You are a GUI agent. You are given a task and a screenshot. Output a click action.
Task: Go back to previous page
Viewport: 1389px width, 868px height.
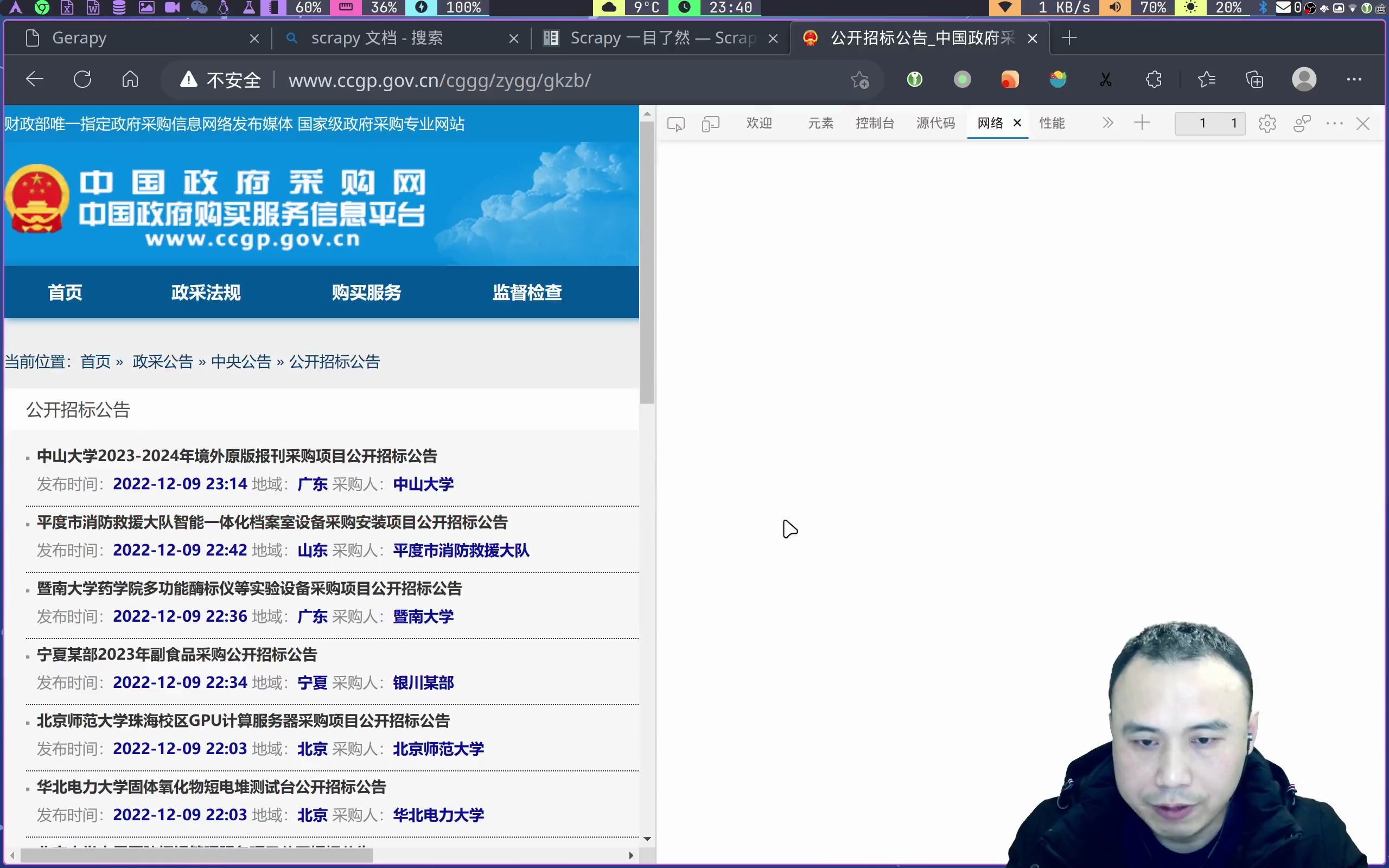(x=35, y=79)
